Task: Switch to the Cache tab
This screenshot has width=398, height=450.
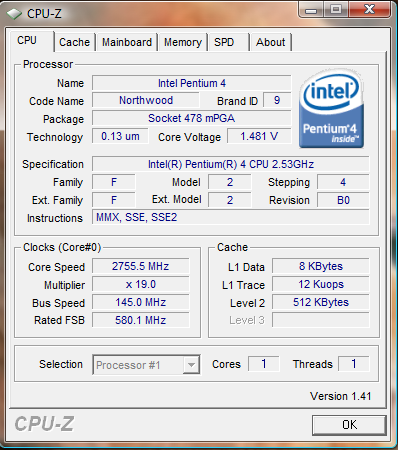Action: (x=75, y=42)
